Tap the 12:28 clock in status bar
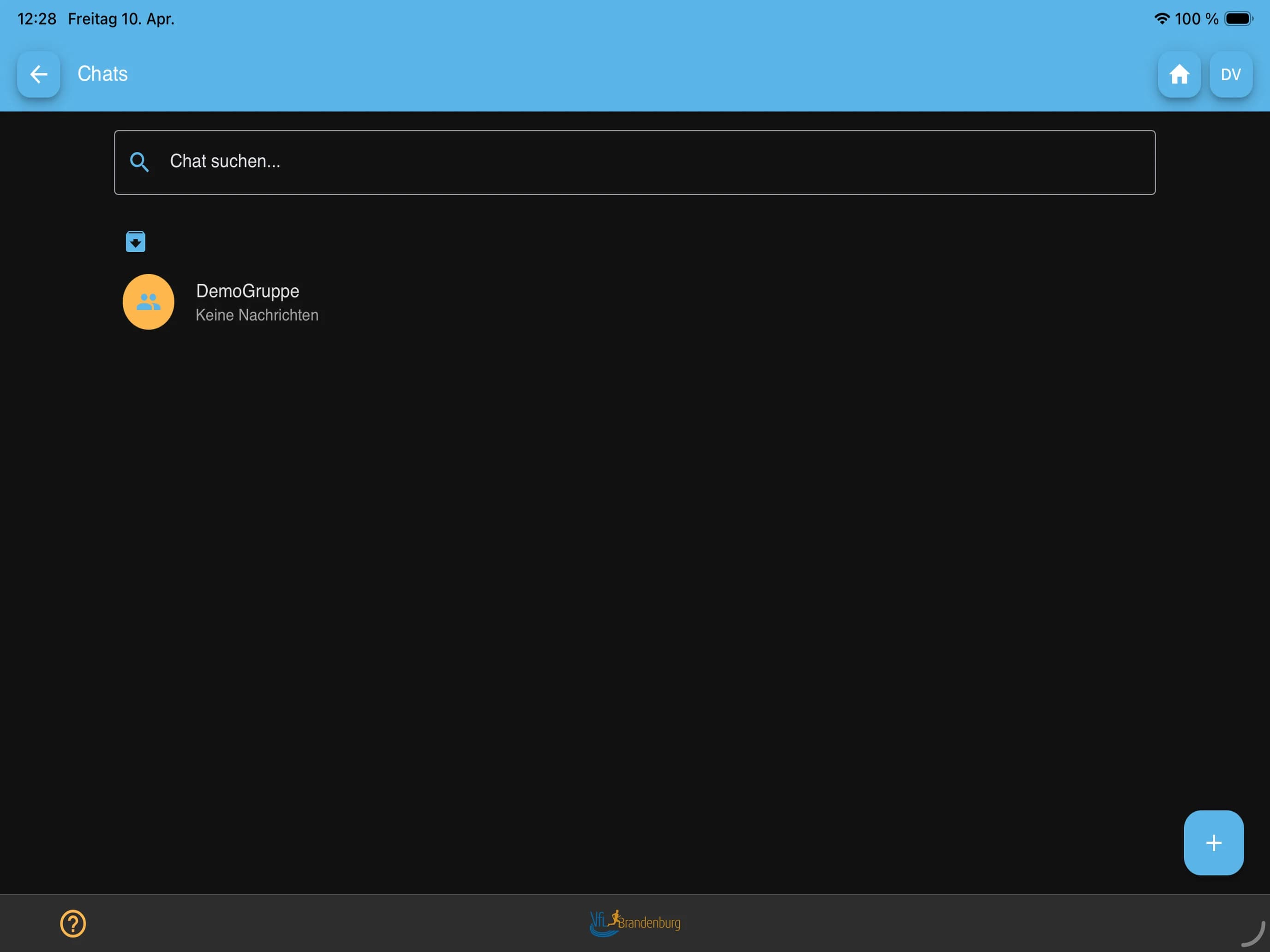The width and height of the screenshot is (1270, 952). pos(37,19)
